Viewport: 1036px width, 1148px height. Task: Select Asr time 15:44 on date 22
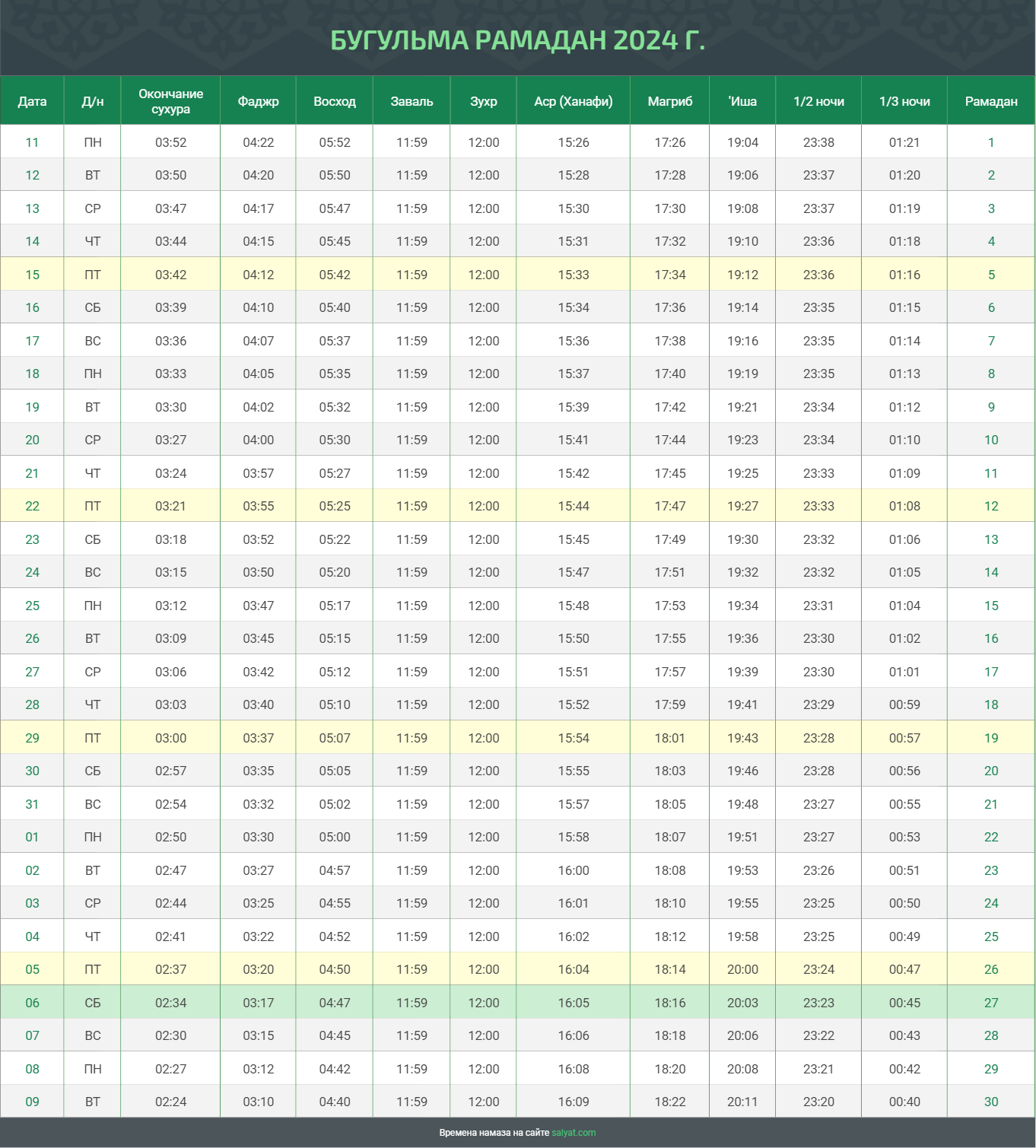pos(574,506)
